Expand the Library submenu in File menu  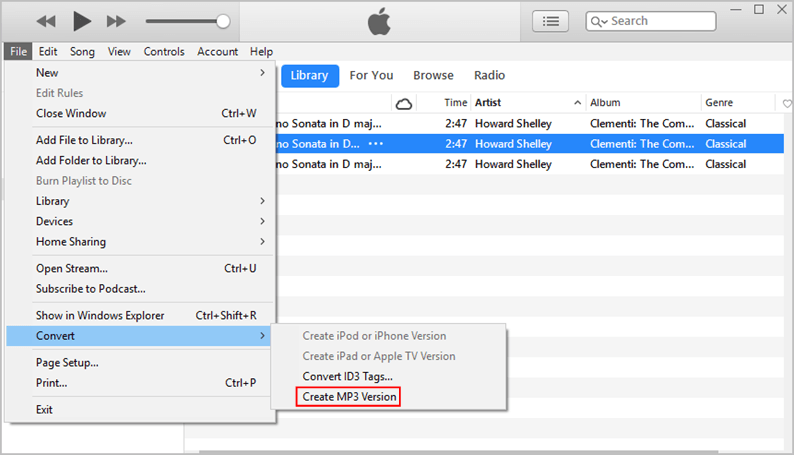[140, 201]
